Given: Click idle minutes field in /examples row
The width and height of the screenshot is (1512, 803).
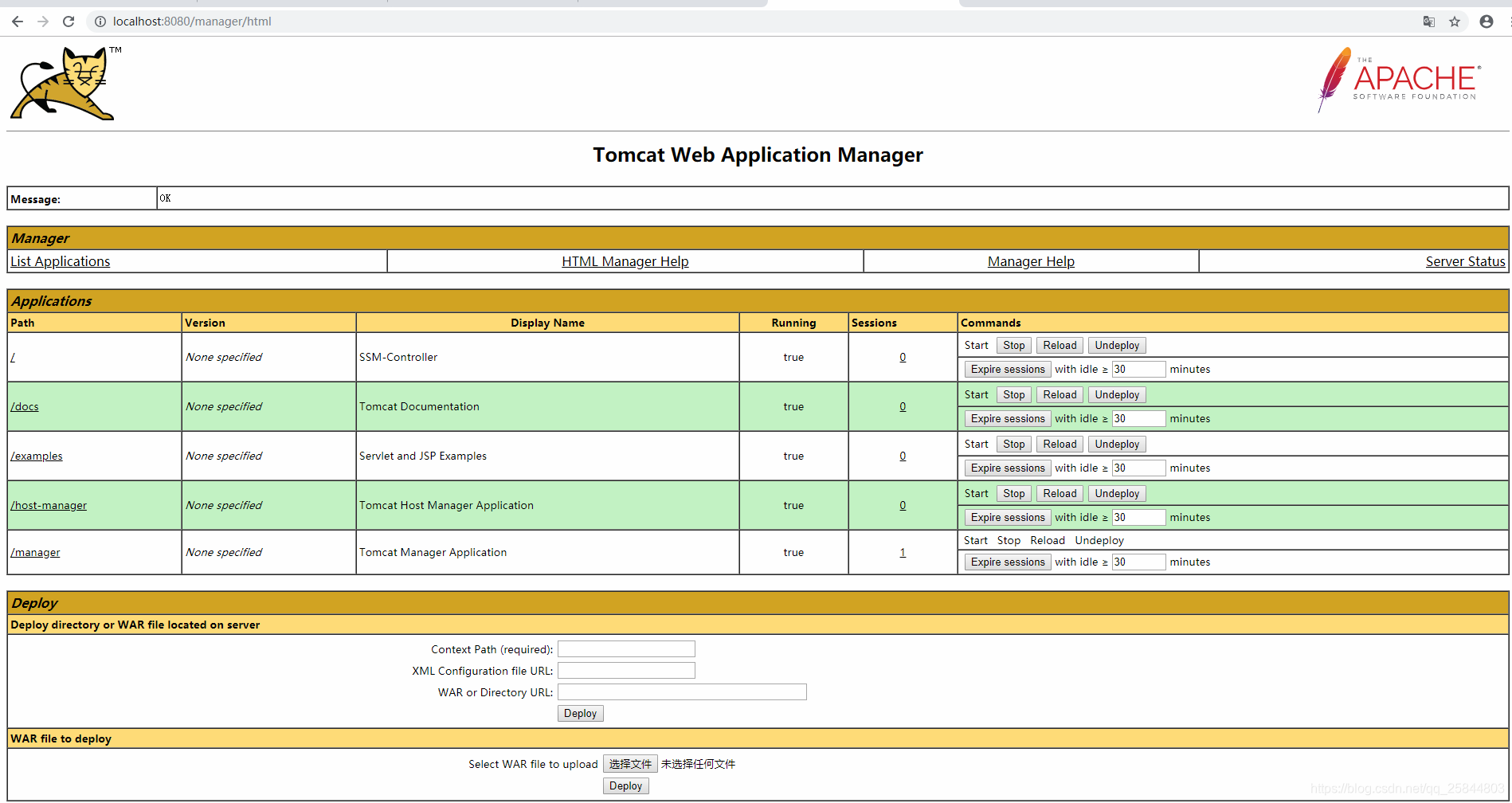Looking at the screenshot, I should click(1138, 468).
